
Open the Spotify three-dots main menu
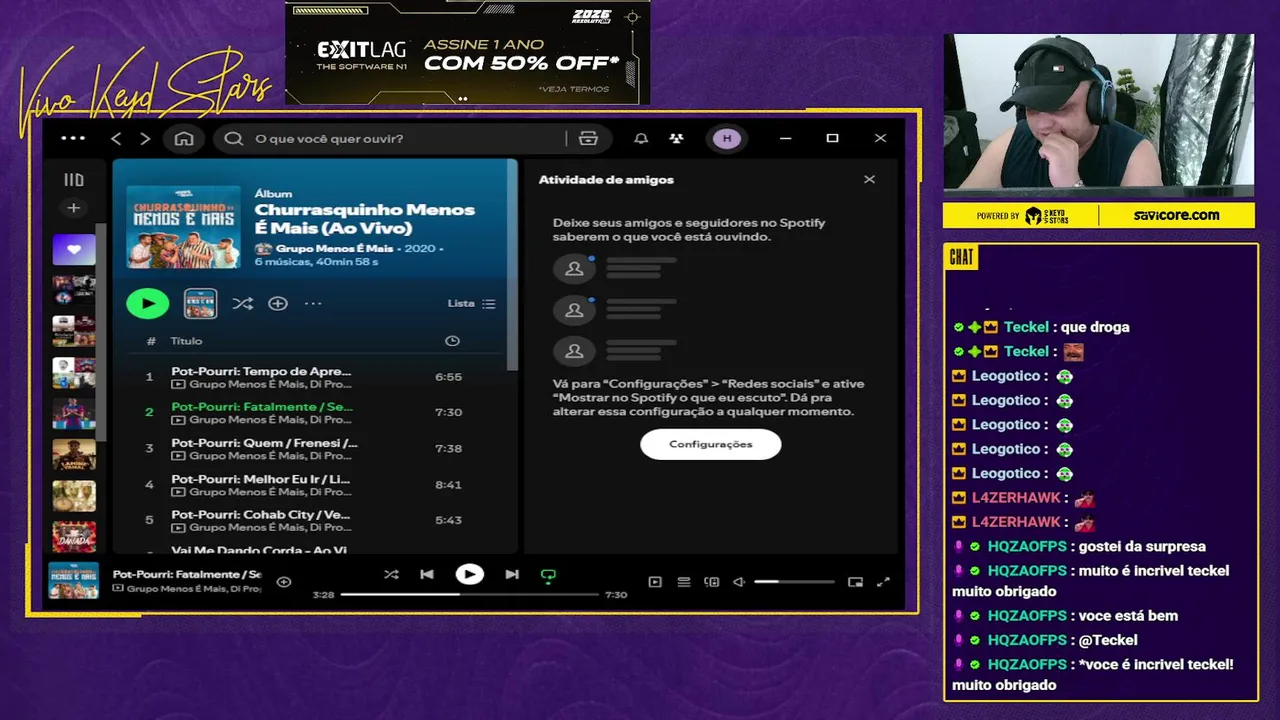[73, 138]
